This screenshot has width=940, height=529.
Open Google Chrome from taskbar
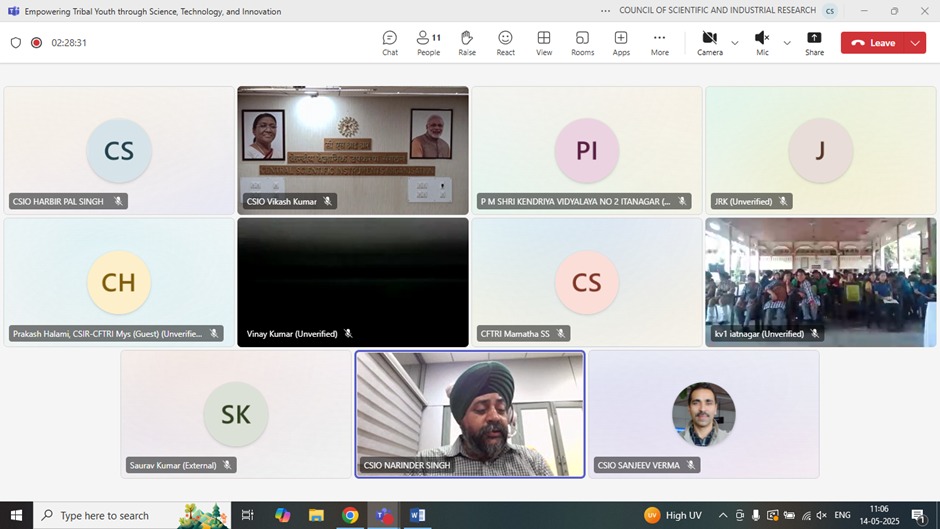click(350, 515)
